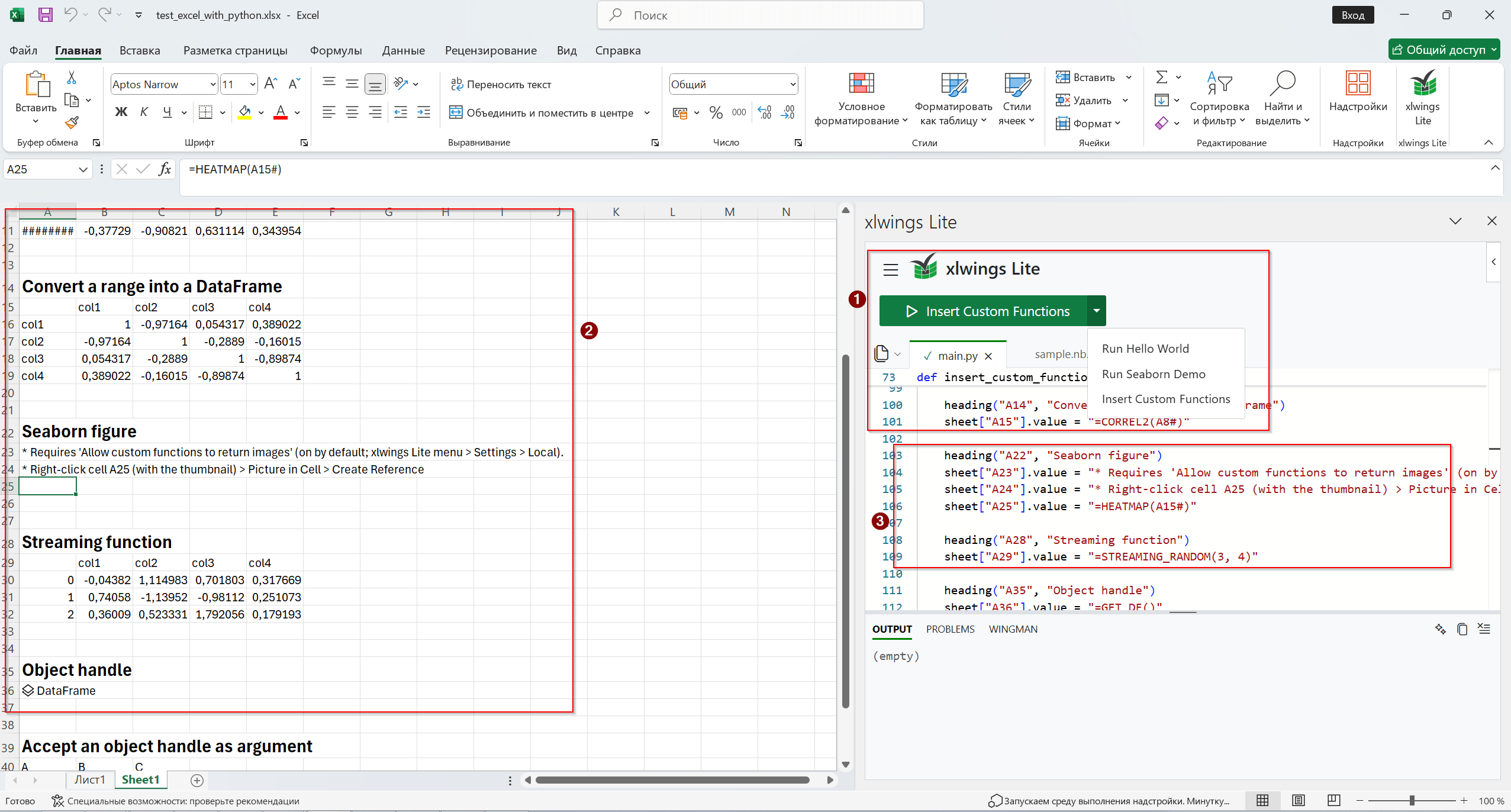The height and width of the screenshot is (812, 1511).
Task: Click the worksheet vertical scrollbar
Action: [x=845, y=531]
